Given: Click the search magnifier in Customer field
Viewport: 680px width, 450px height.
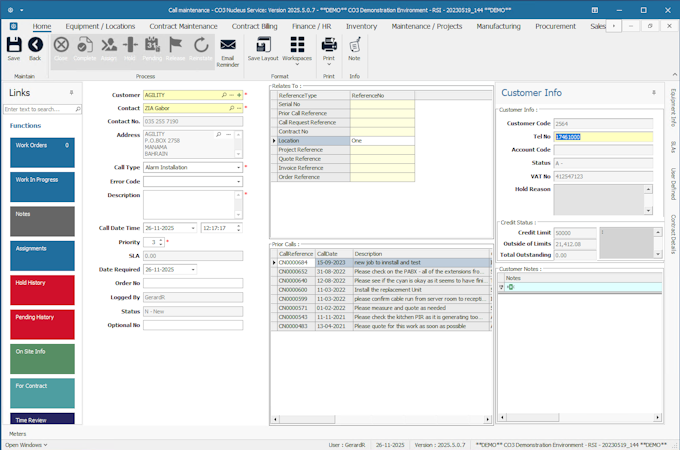Looking at the screenshot, I should [x=224, y=95].
